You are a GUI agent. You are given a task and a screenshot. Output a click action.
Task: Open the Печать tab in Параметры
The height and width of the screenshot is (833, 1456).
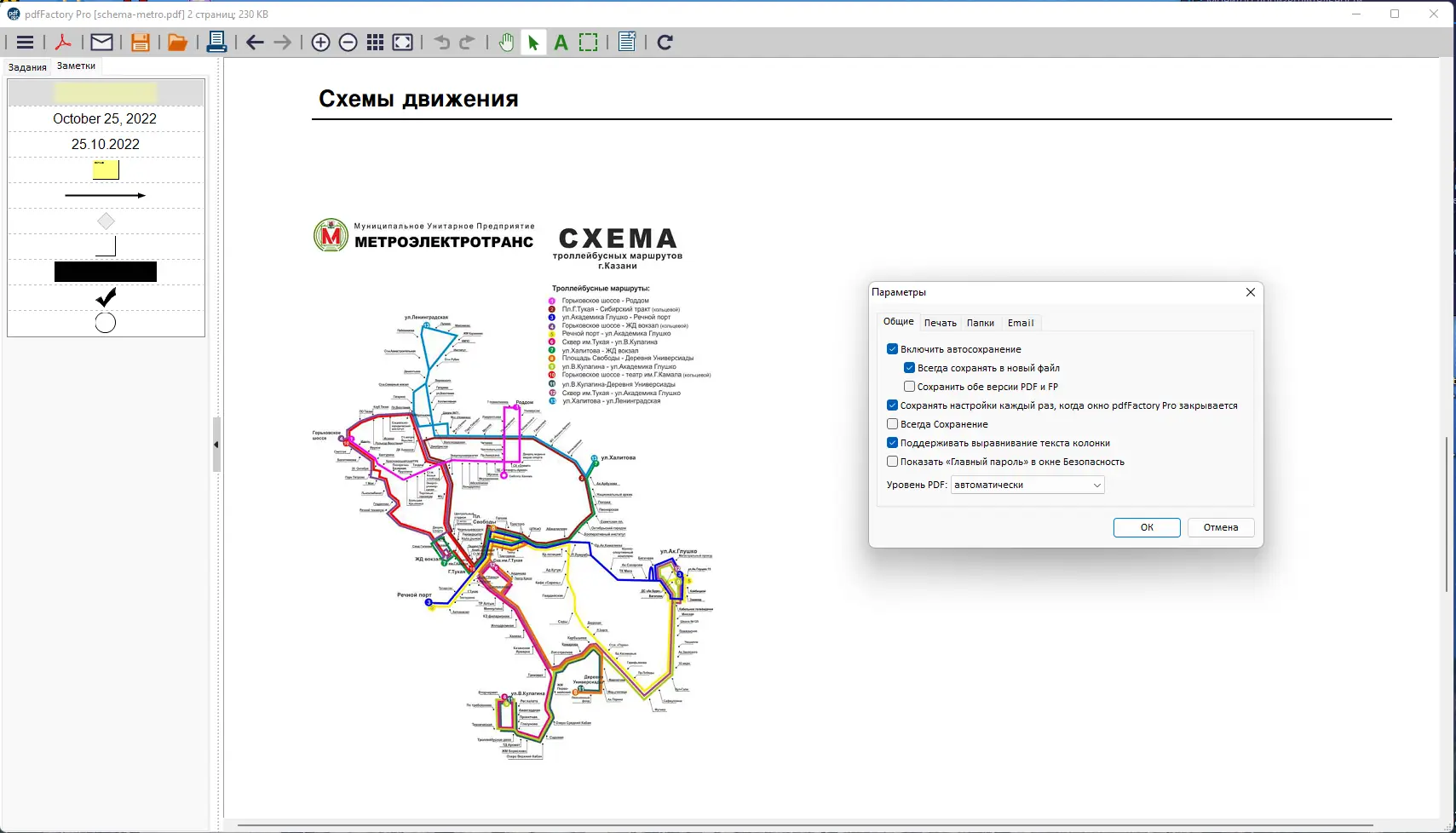[941, 323]
